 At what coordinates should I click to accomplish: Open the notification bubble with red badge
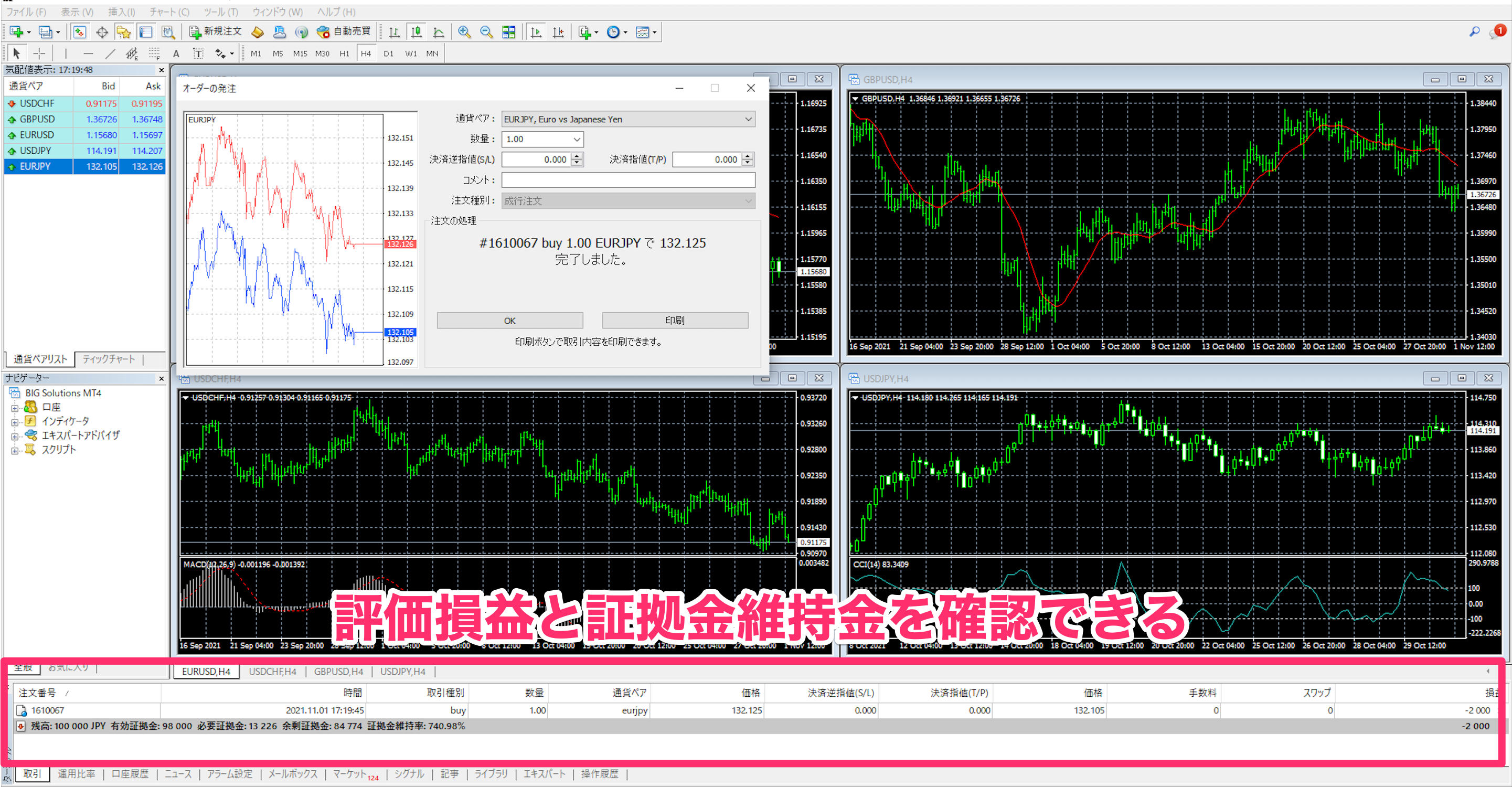(x=1497, y=31)
